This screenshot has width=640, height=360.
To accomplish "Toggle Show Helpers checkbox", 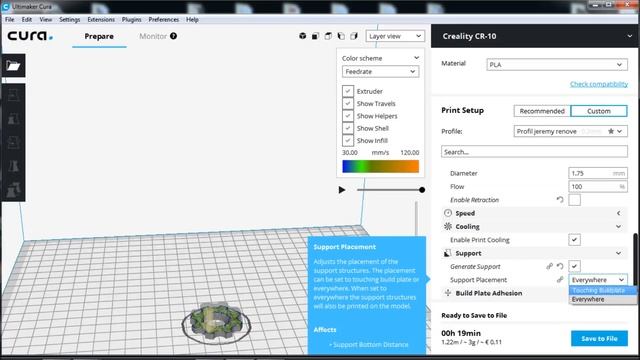I will click(348, 116).
